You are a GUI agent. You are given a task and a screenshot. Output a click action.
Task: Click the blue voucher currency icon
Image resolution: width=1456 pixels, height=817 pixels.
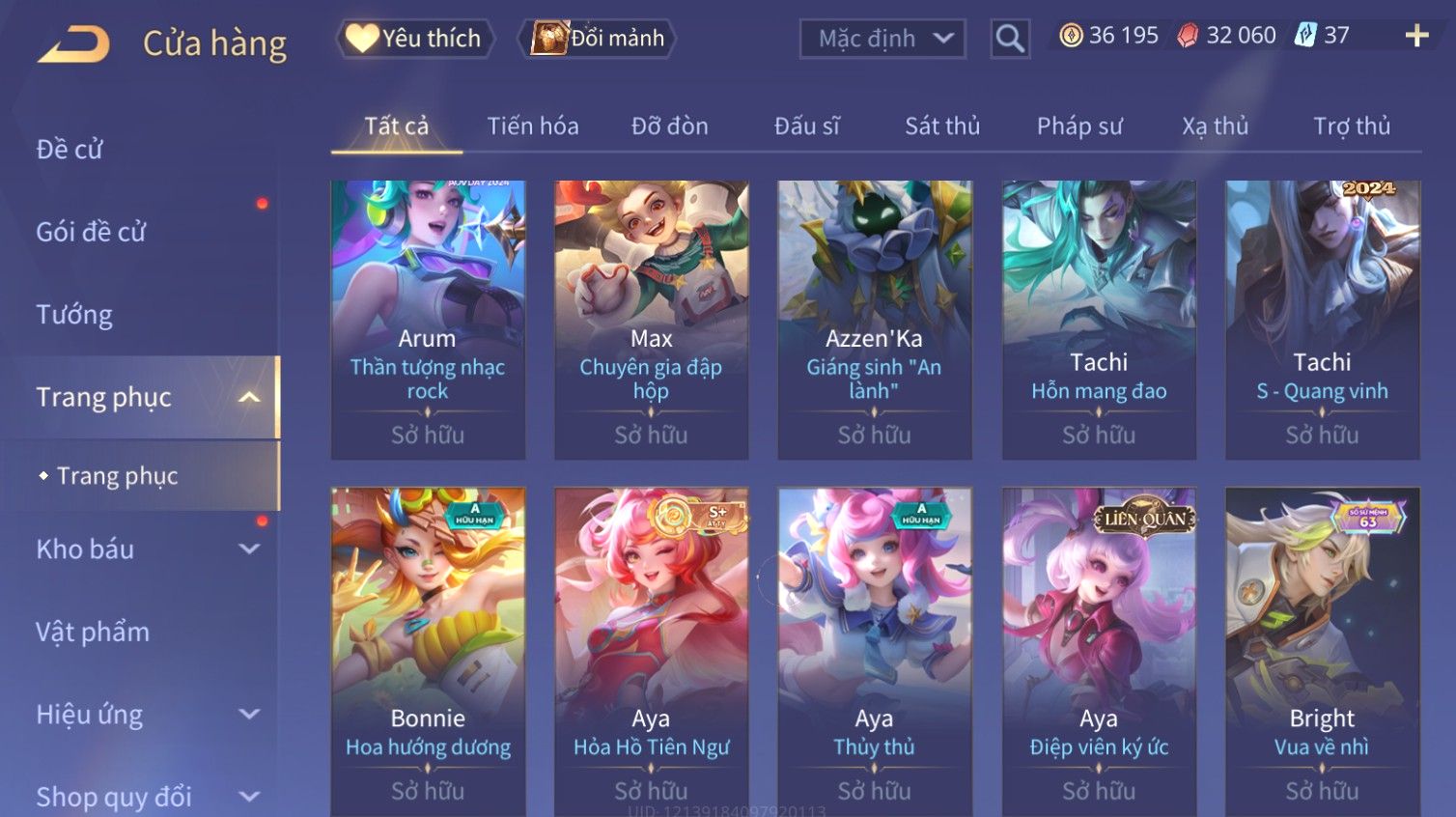(1305, 36)
